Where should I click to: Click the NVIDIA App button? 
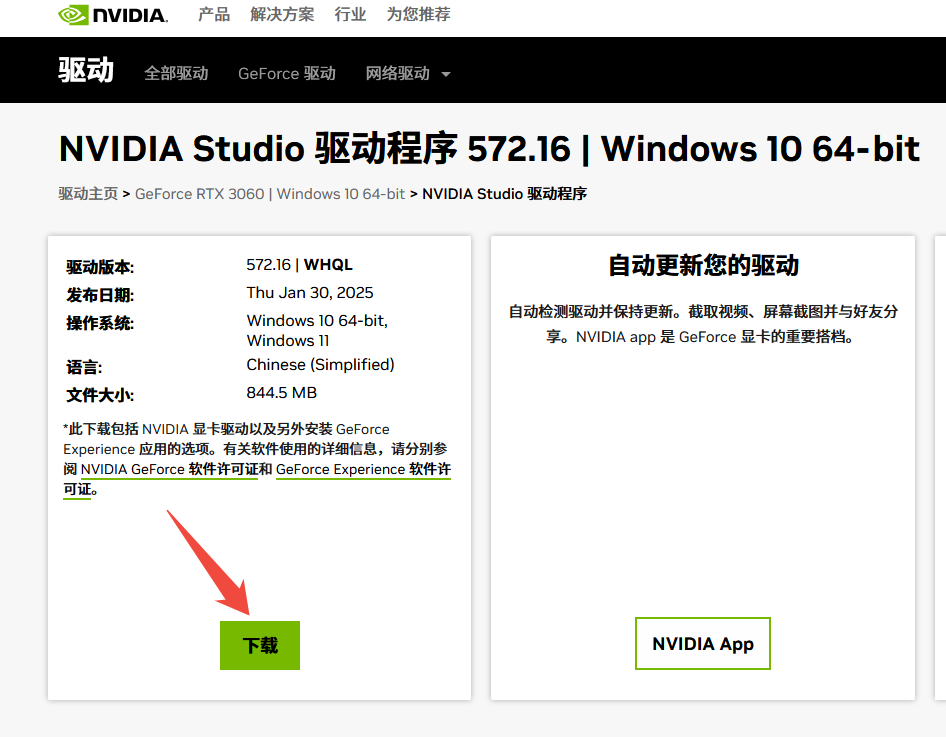pos(703,644)
